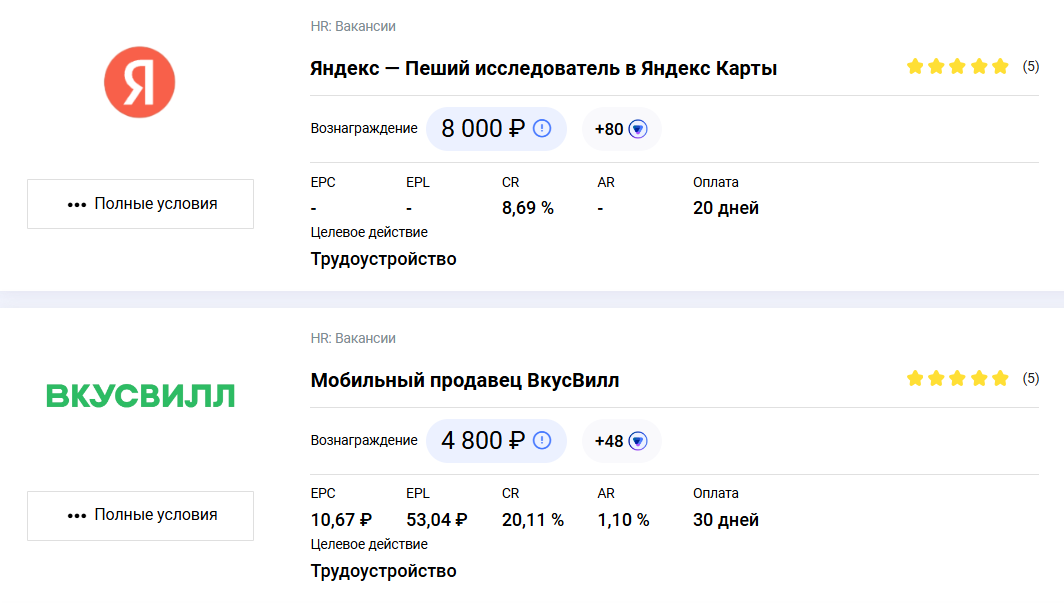
Task: Click the EPL value 53,04 ₽
Action: (x=437, y=520)
